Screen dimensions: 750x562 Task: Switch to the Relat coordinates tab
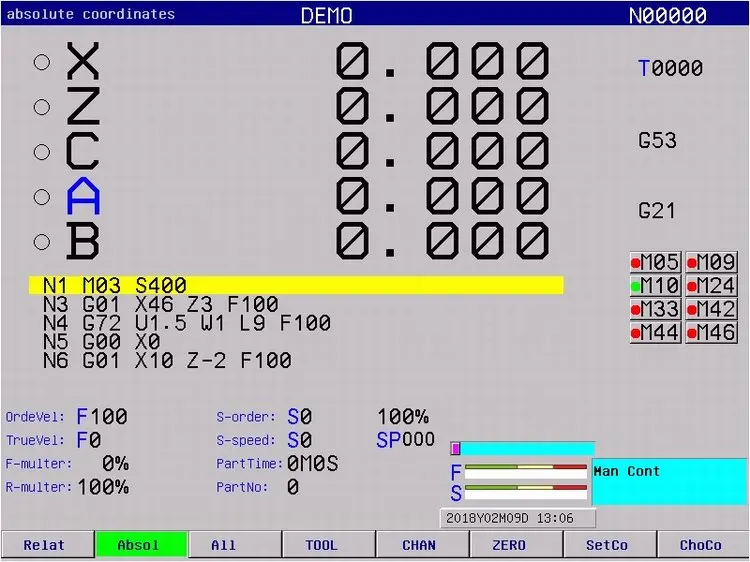[45, 545]
